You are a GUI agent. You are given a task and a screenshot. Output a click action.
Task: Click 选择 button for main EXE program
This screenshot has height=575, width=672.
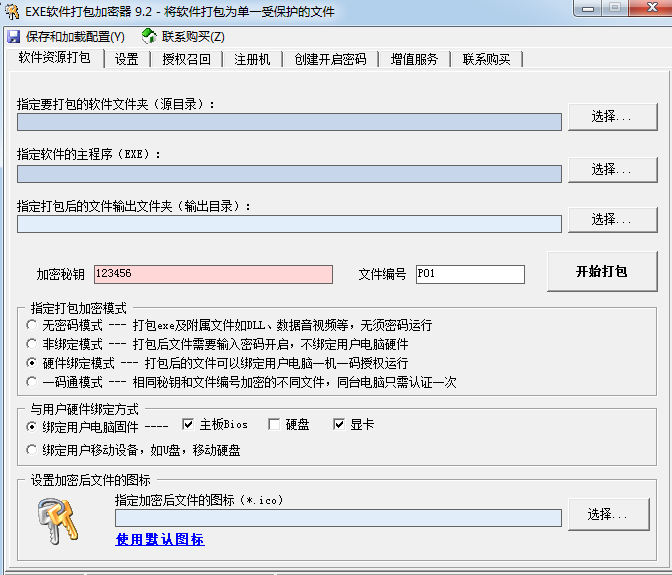[x=612, y=170]
